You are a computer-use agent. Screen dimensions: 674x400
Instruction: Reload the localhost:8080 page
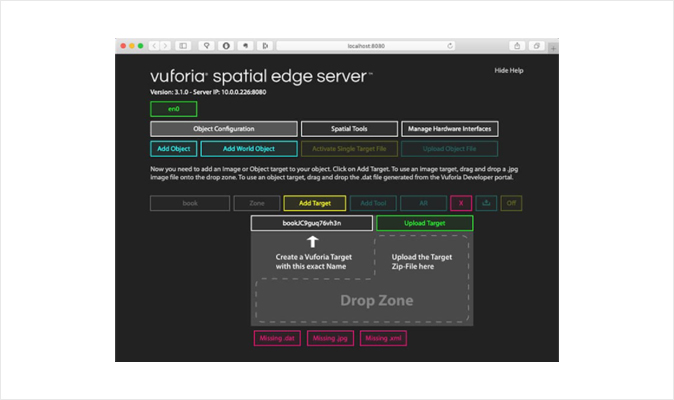450,46
